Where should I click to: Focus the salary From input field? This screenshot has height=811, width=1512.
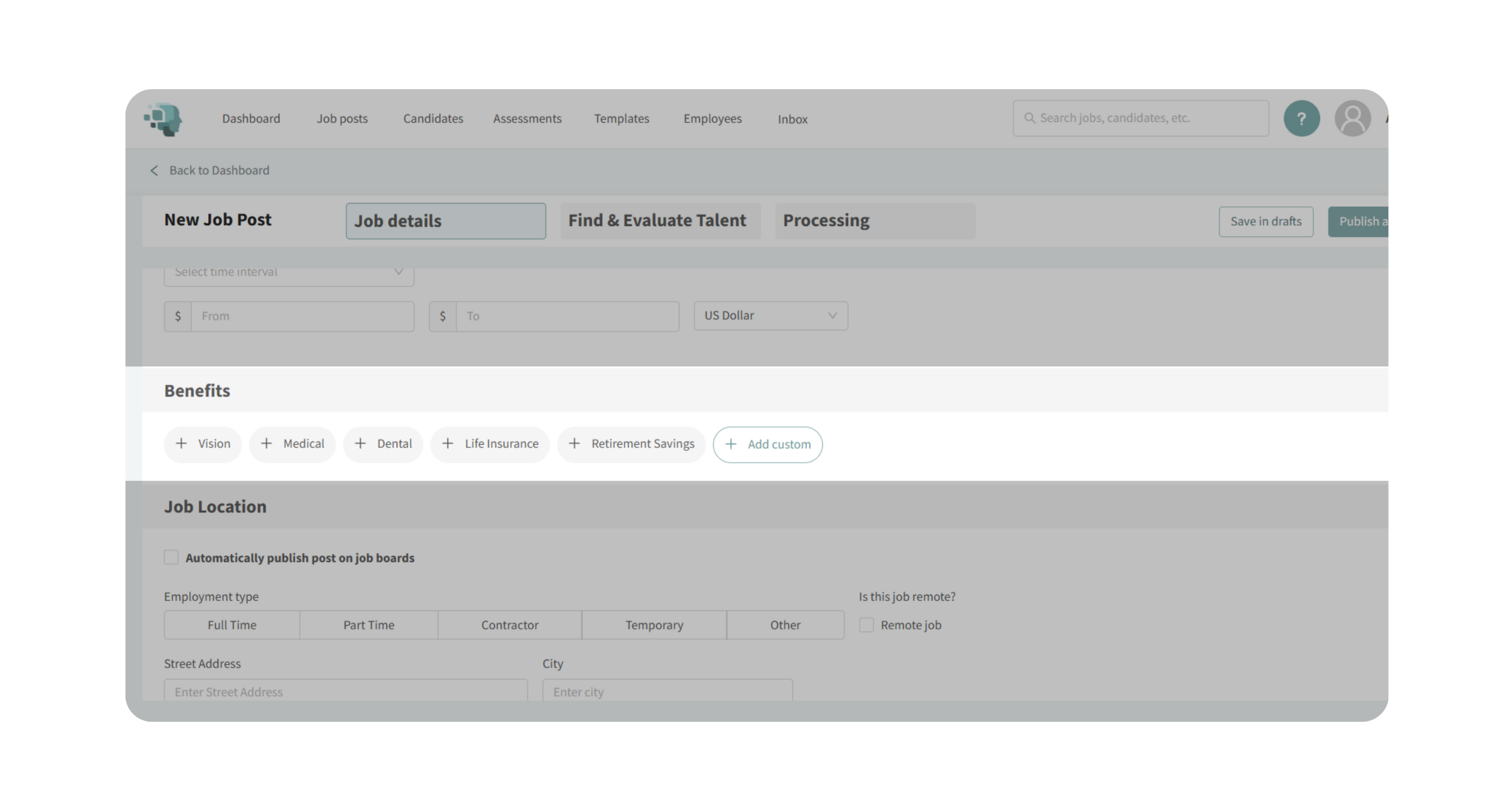click(302, 317)
